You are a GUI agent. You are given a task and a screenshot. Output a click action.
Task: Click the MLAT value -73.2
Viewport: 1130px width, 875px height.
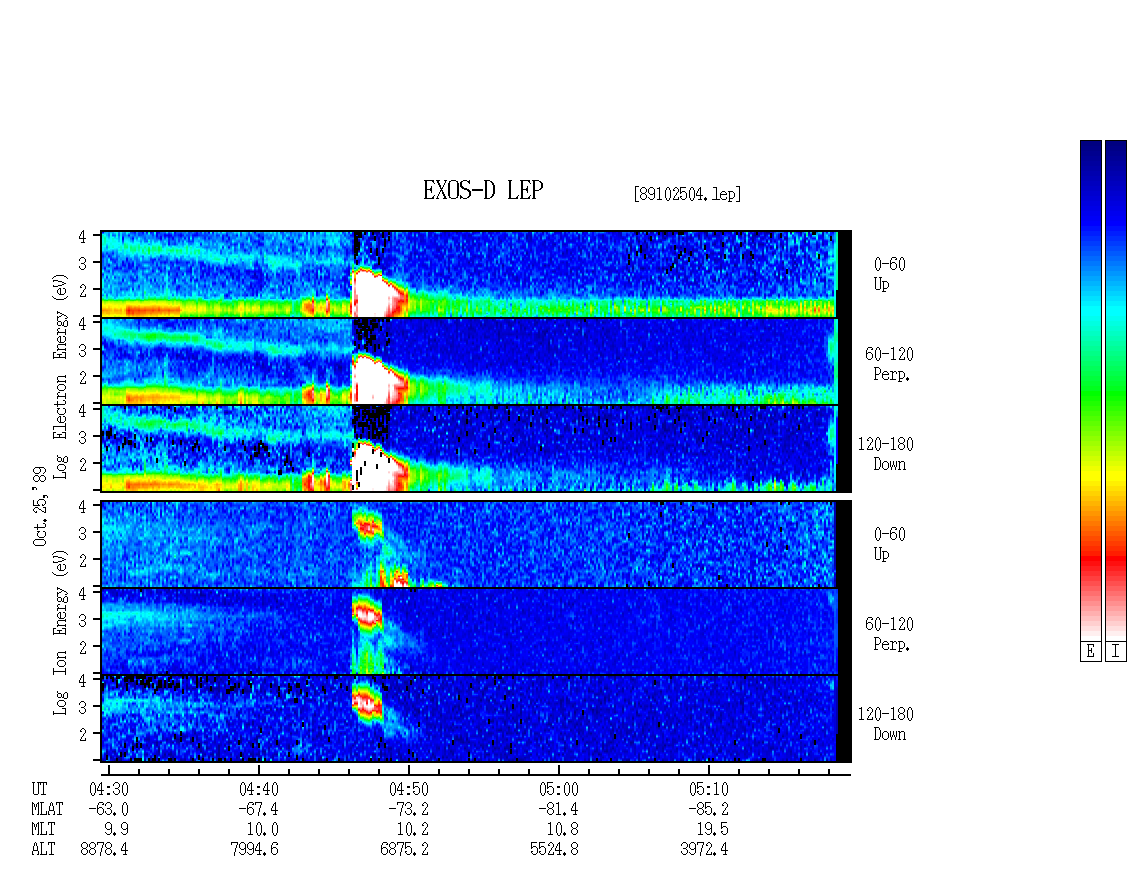[x=408, y=809]
